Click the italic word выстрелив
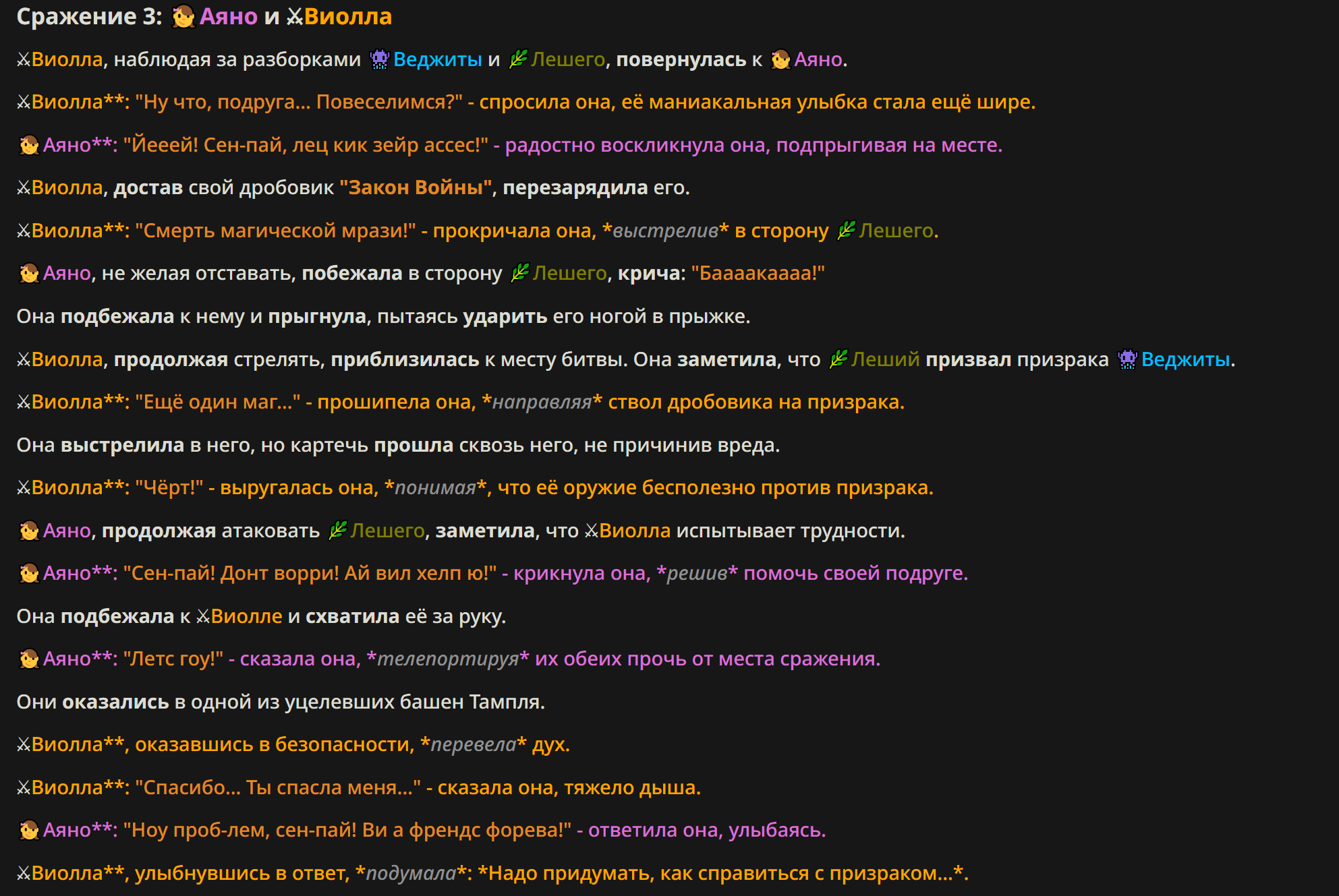The image size is (1339, 896). click(665, 231)
